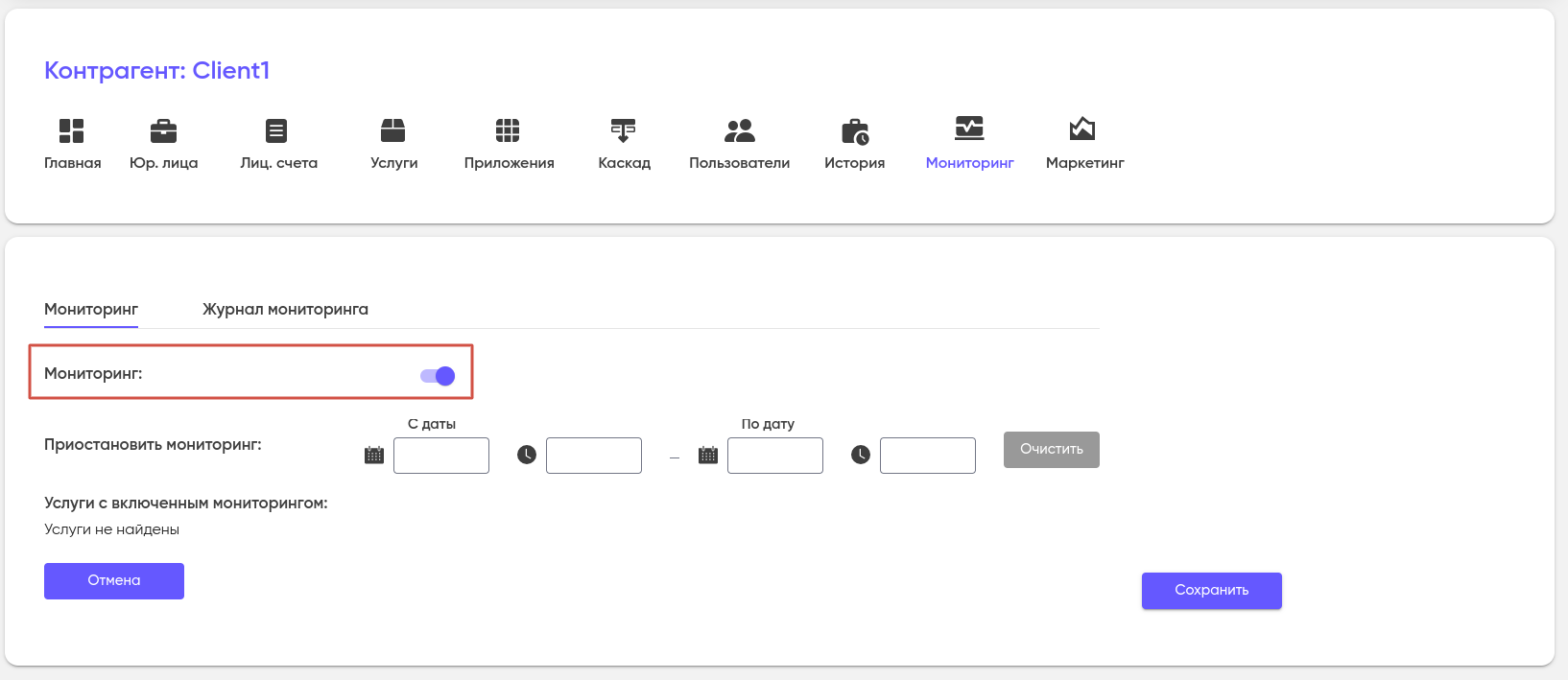Screen dimensions: 1568x680
Task: Select the Мониторинг navigation icon
Action: 969,129
